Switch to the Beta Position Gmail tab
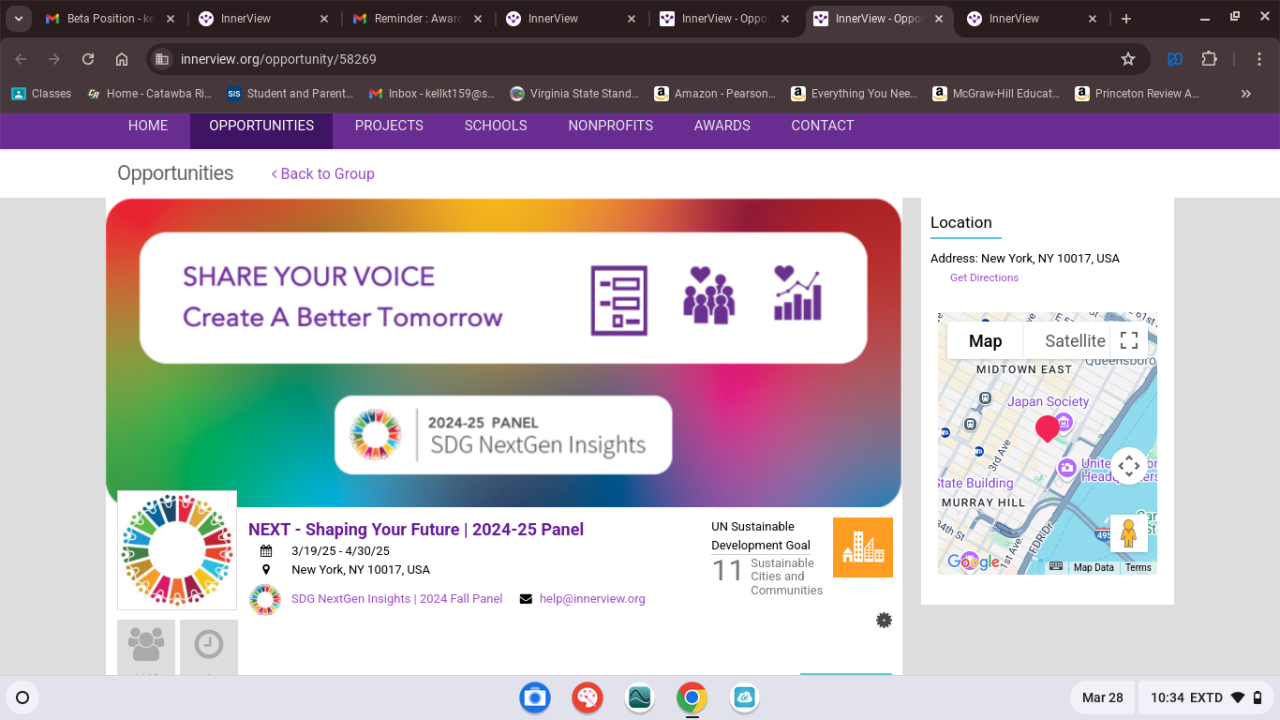Screen dimensions: 1280x720 (108, 19)
